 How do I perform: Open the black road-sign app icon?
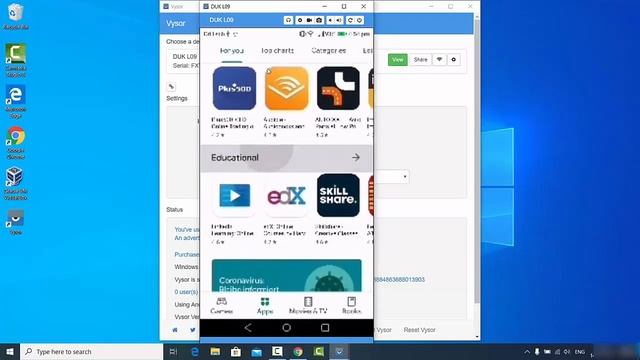coord(338,89)
